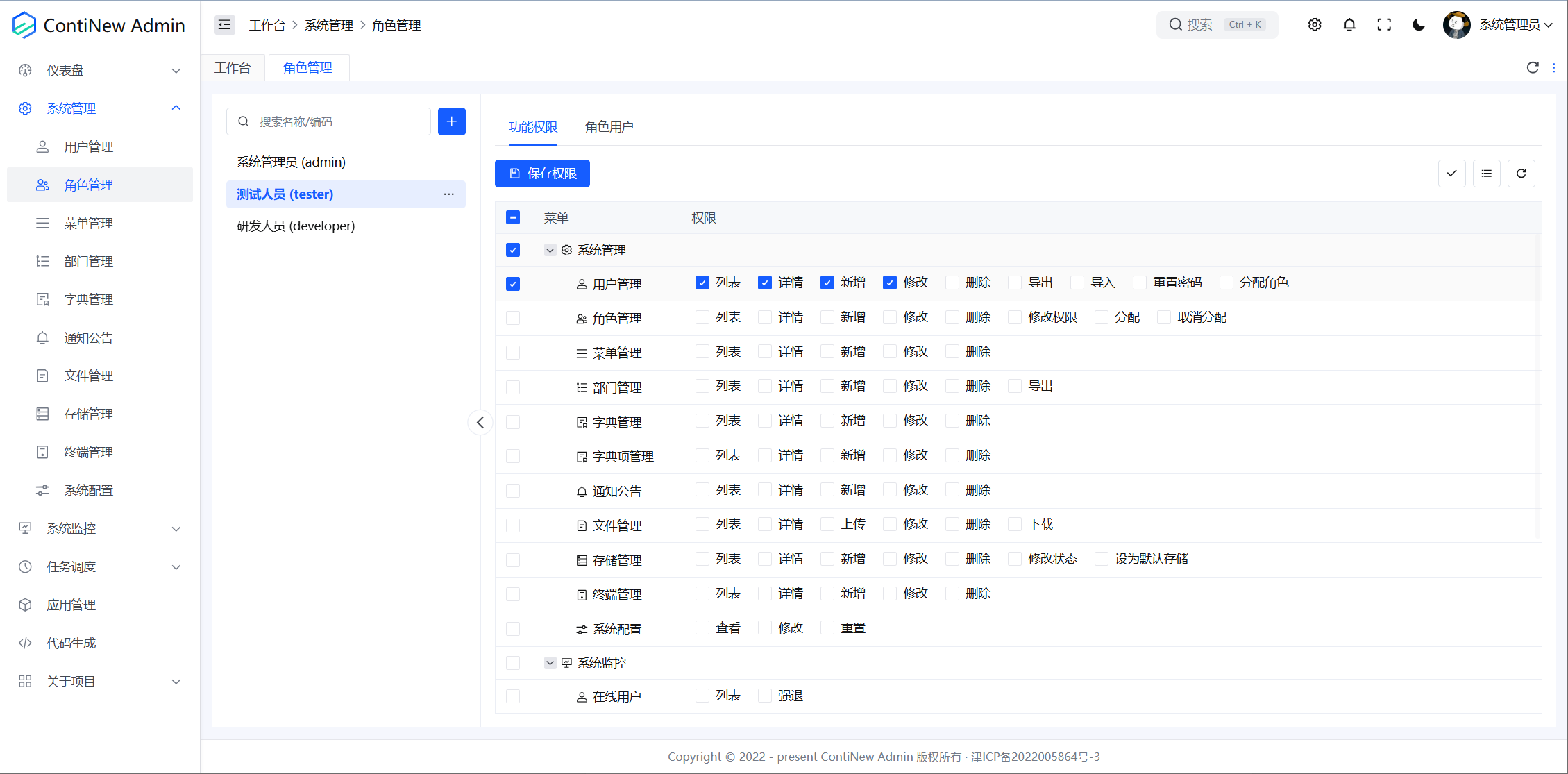Add a new role with plus button
Image resolution: width=1568 pixels, height=774 pixels.
(452, 121)
